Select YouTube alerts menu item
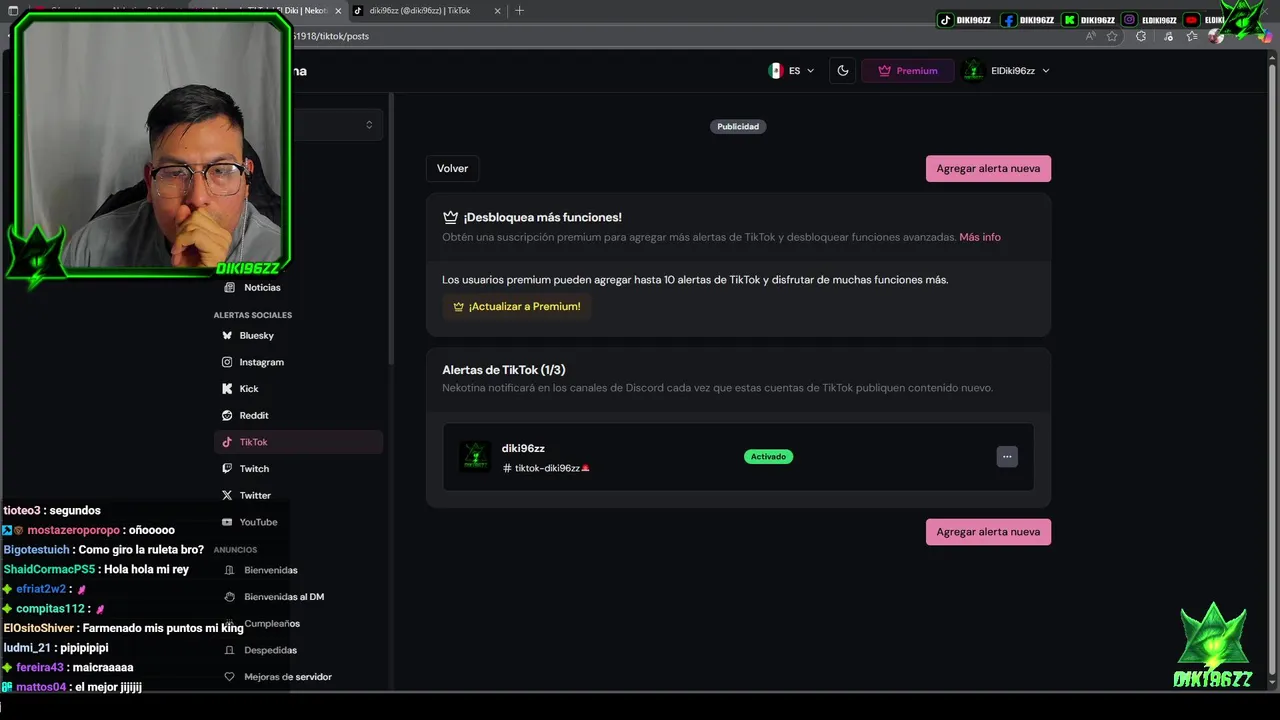This screenshot has width=1280, height=720. pyautogui.click(x=298, y=522)
